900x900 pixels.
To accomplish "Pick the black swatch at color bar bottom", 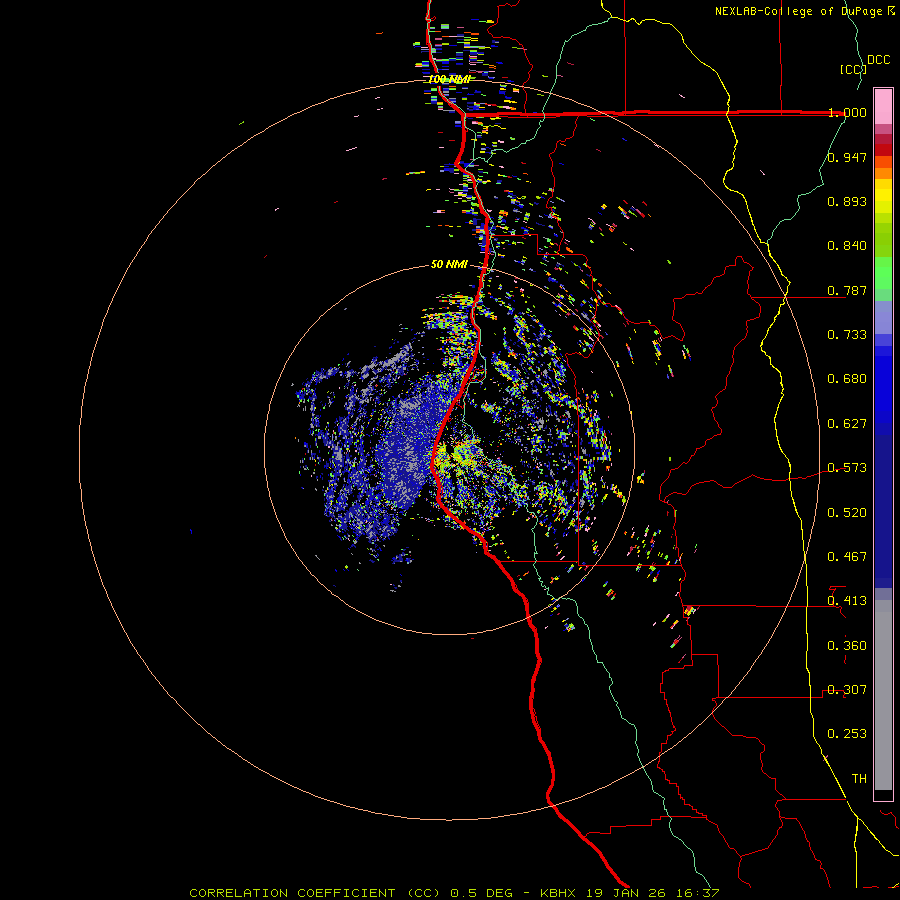I will [x=883, y=794].
